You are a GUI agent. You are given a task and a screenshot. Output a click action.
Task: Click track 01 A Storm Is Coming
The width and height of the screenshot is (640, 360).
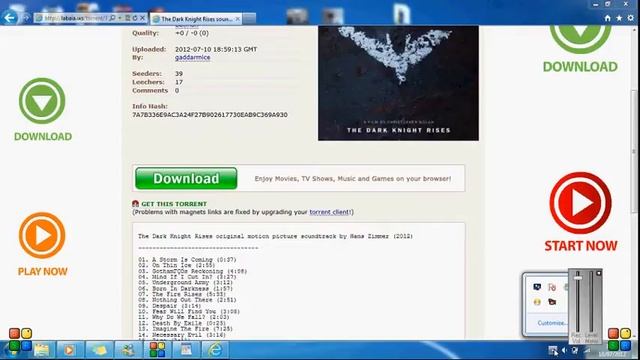tap(187, 260)
